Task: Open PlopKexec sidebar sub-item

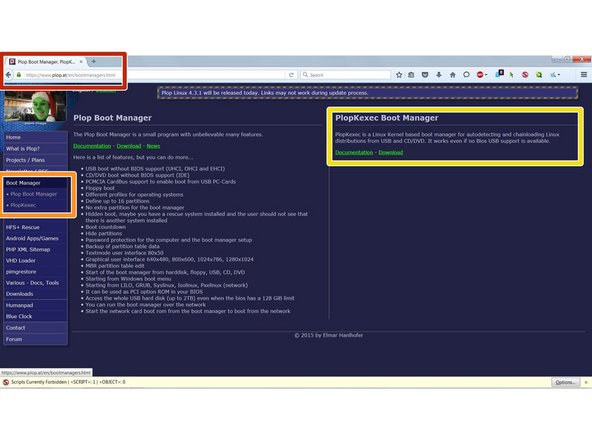Action: [x=23, y=205]
